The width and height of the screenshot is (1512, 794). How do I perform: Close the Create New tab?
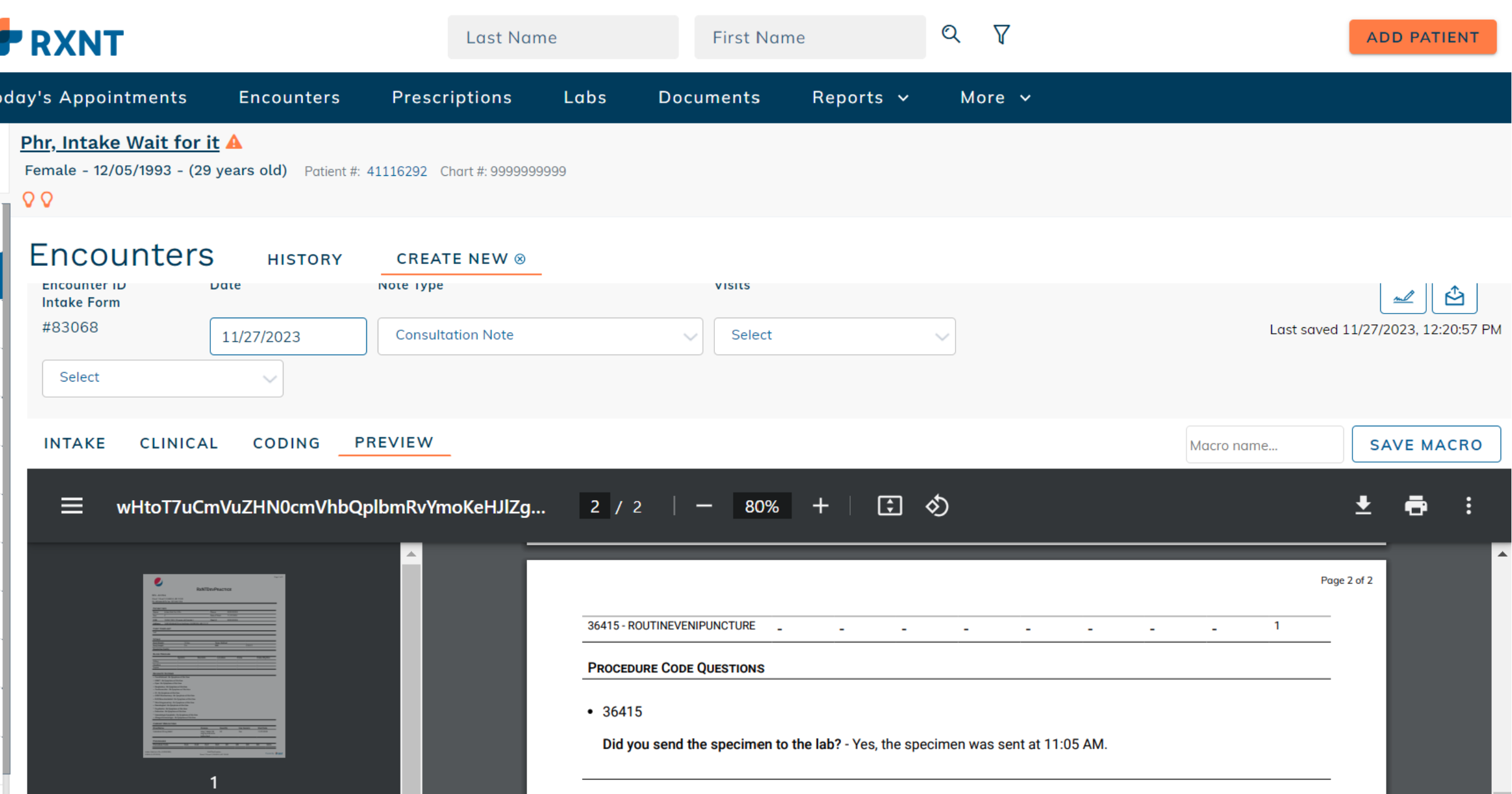(520, 259)
